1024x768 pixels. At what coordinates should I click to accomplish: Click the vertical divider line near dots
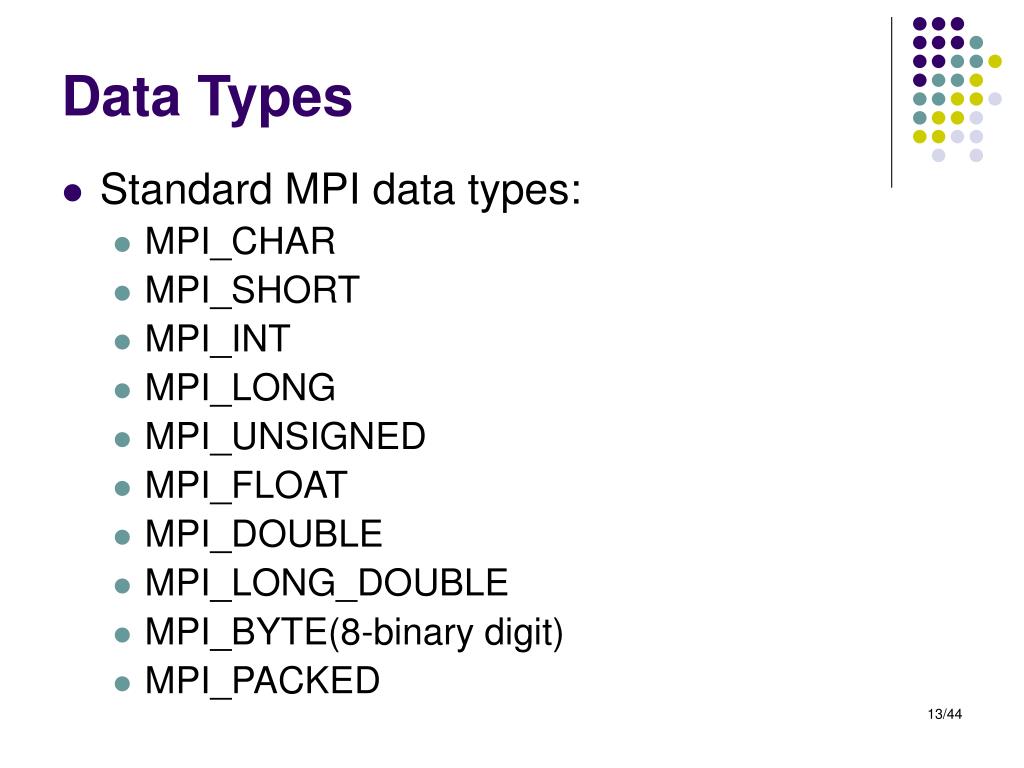click(x=891, y=103)
